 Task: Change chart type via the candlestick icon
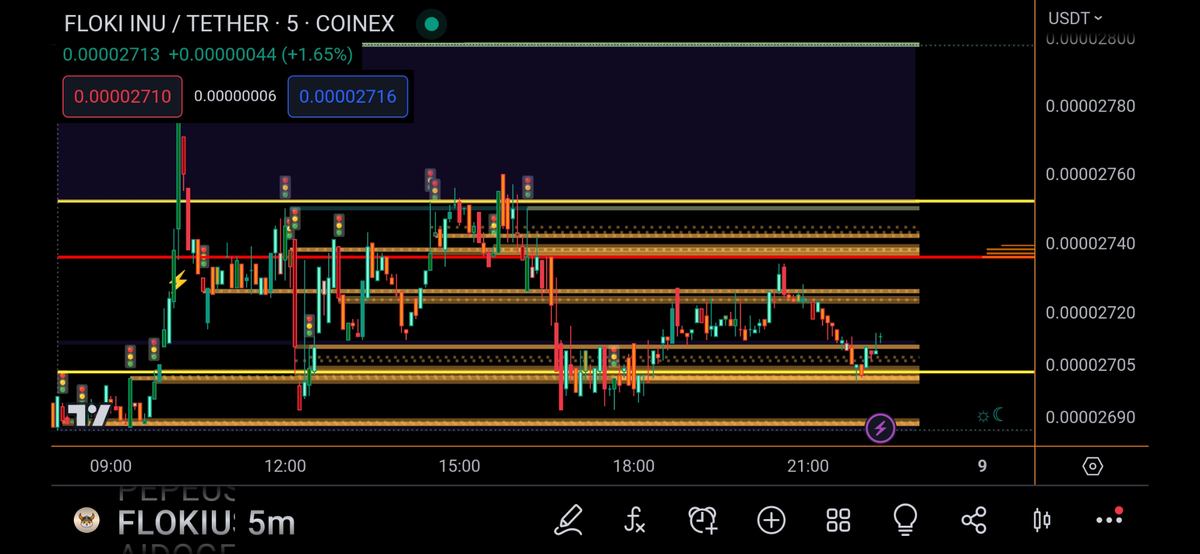1041,519
